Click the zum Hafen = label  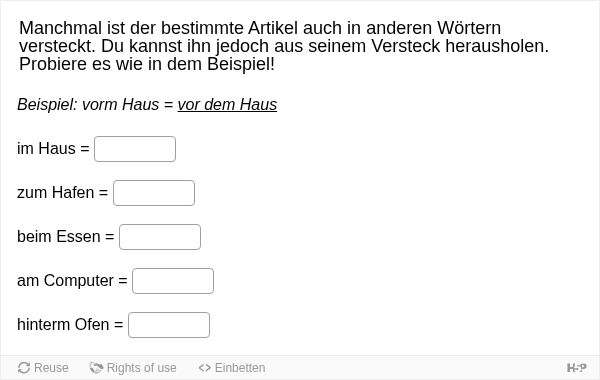pos(63,192)
